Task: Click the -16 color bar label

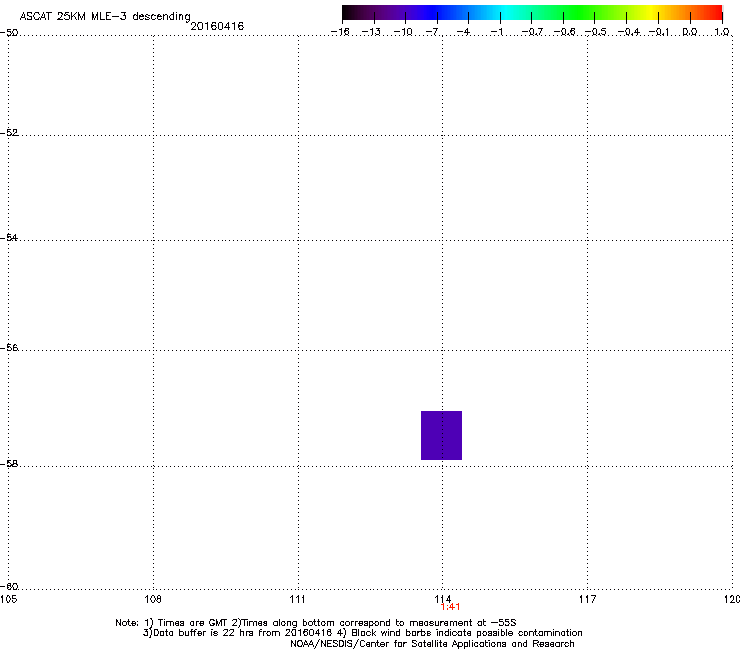Action: coord(340,32)
